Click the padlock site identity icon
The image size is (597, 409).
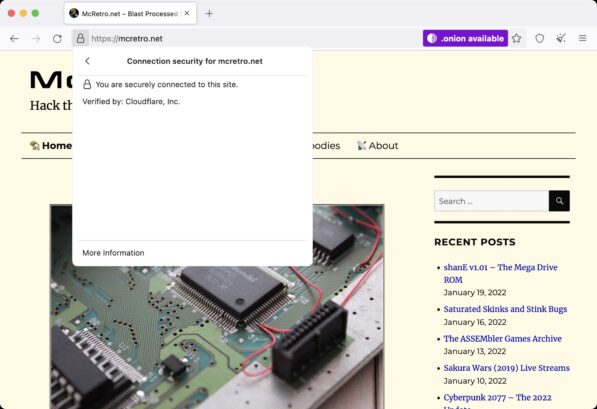pos(80,38)
